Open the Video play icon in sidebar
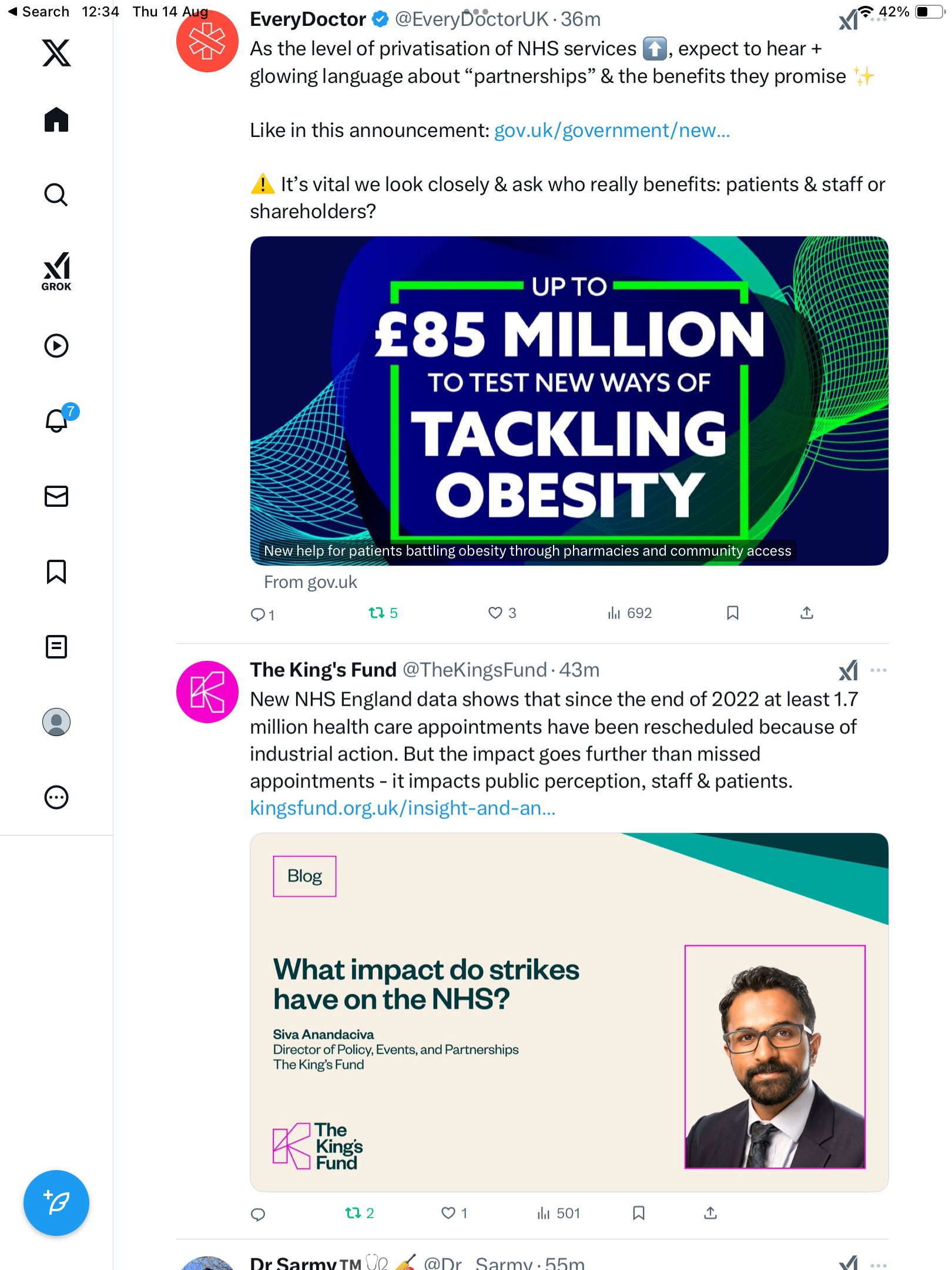 (x=56, y=346)
